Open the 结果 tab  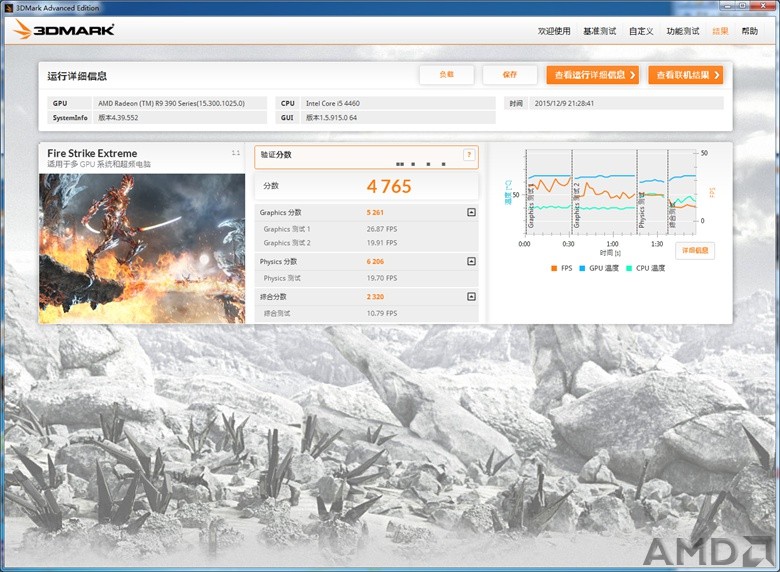[x=720, y=31]
